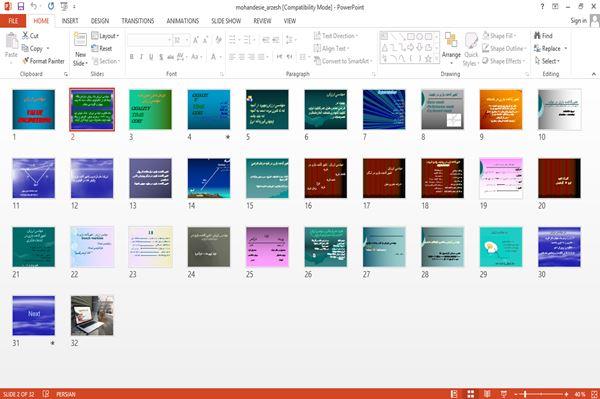Click the Save icon in quick access toolbar
This screenshot has height=399, width=600.
point(21,6)
